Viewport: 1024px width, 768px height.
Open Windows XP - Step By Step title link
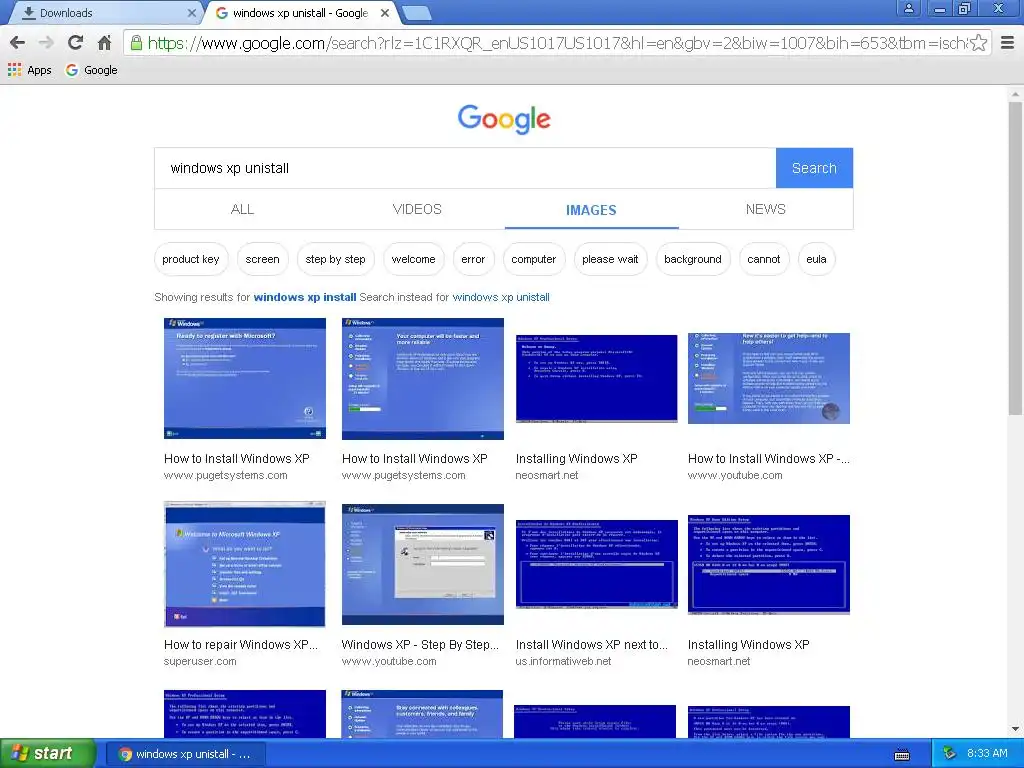tap(420, 645)
